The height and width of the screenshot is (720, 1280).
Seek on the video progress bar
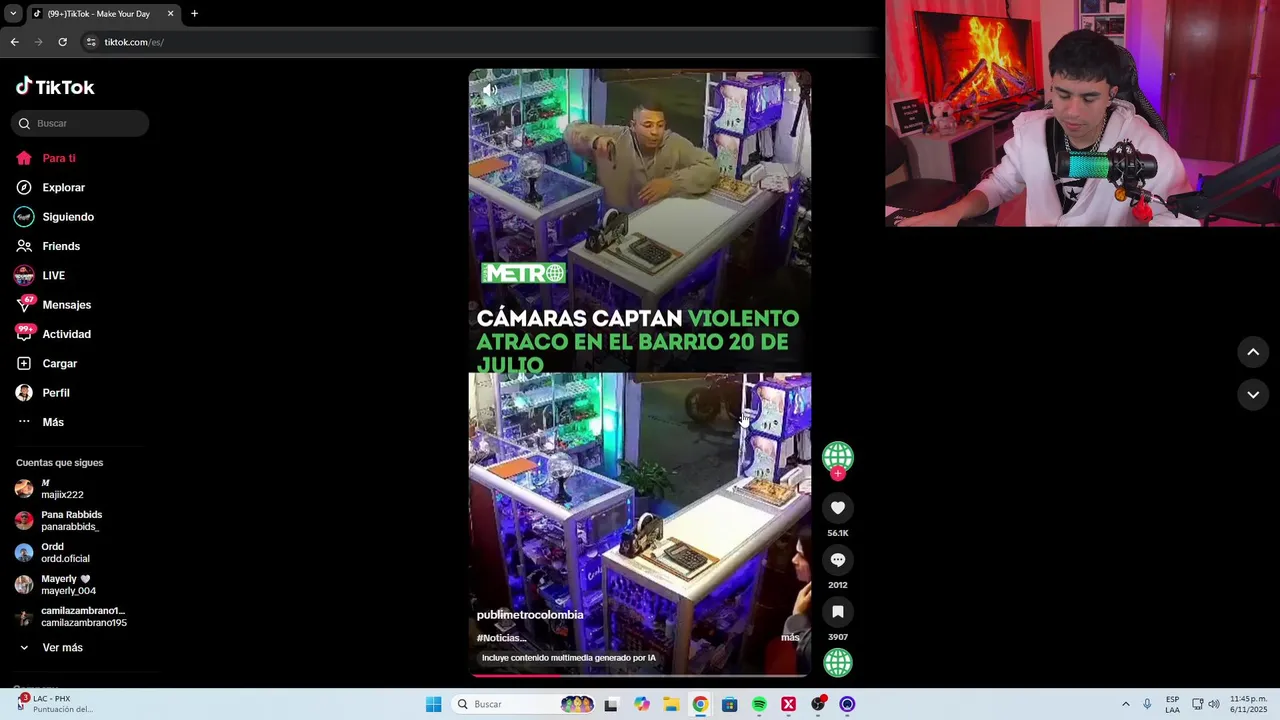tap(640, 675)
